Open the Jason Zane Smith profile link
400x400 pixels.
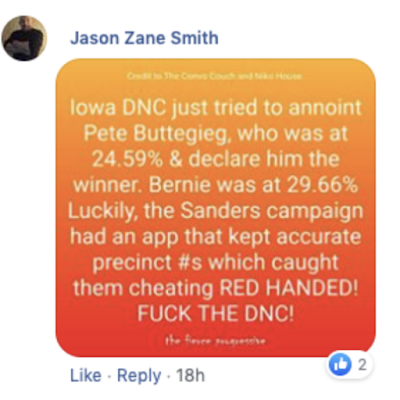(x=144, y=38)
